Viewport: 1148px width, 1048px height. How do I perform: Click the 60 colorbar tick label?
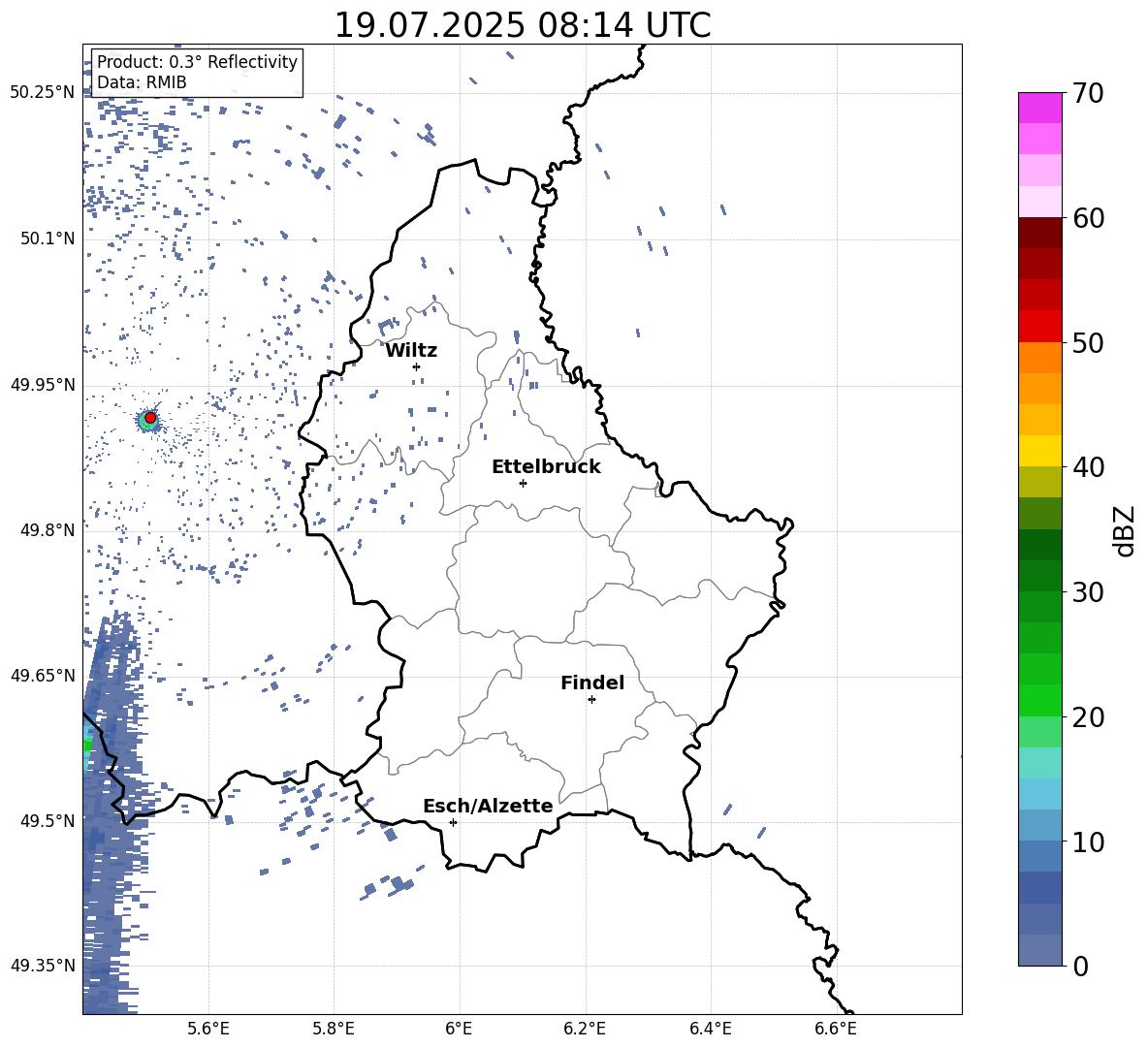tap(1088, 218)
